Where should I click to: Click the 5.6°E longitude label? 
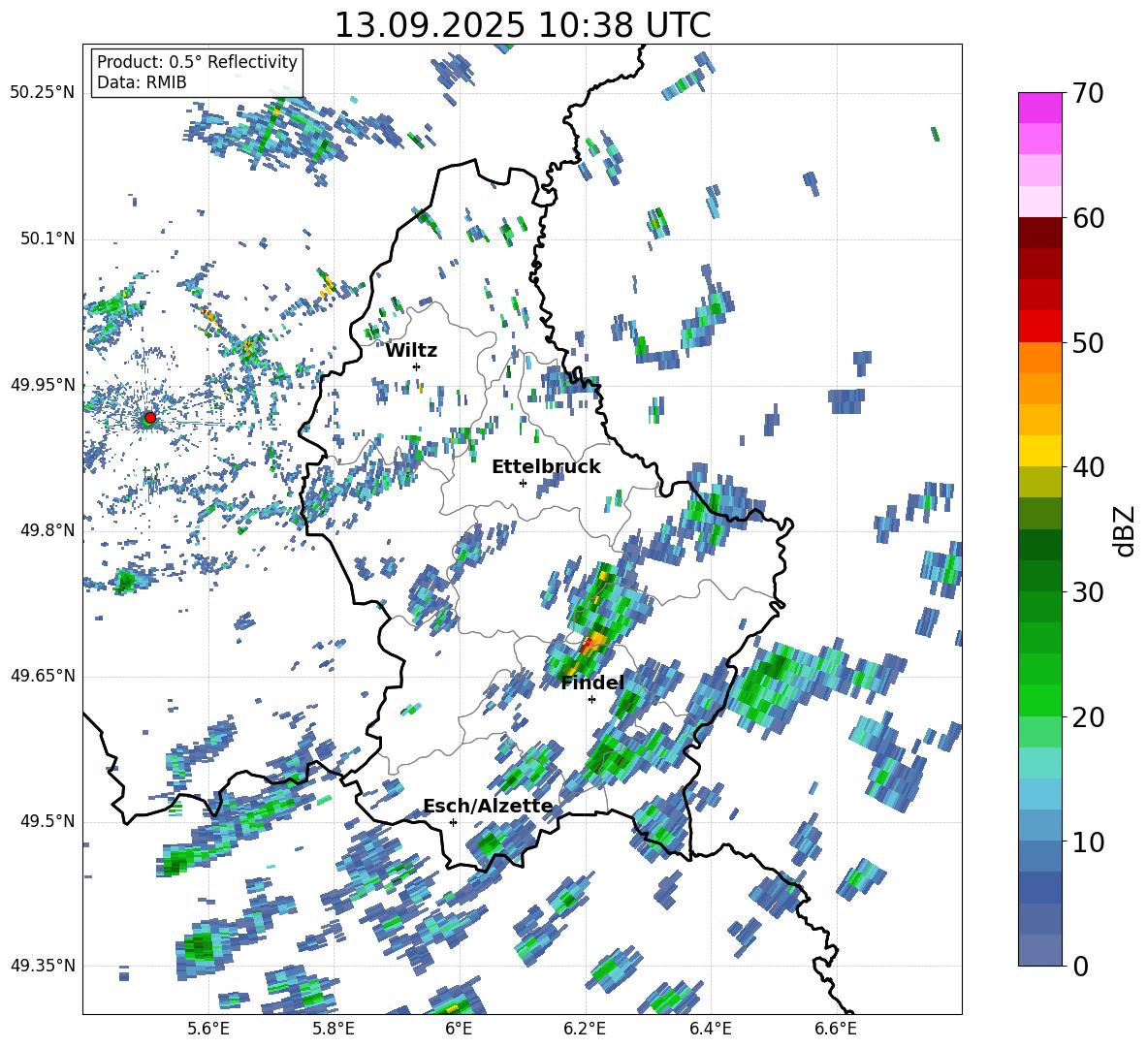point(208,1029)
